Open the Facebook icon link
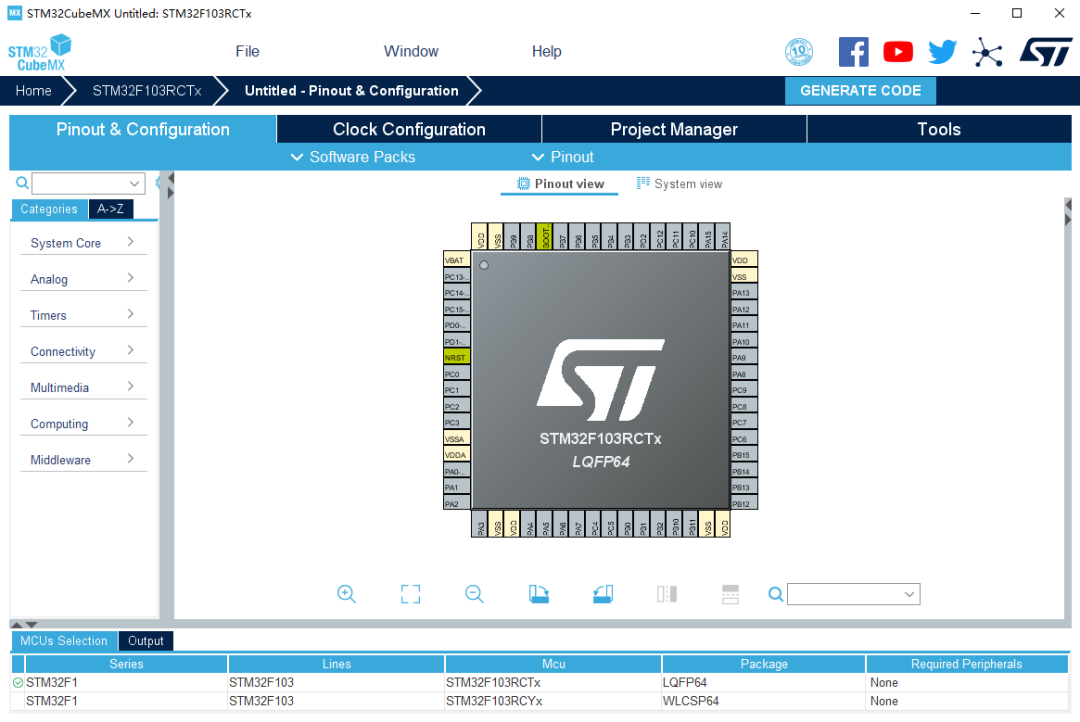Viewport: 1080px width, 722px height. pyautogui.click(x=853, y=52)
